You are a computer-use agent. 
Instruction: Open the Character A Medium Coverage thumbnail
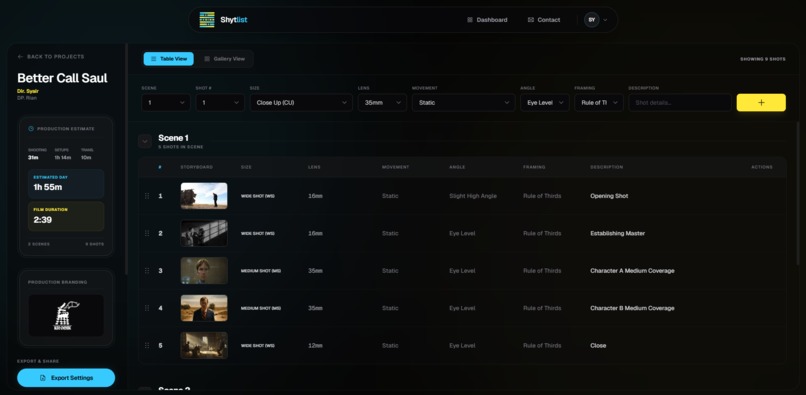(204, 271)
